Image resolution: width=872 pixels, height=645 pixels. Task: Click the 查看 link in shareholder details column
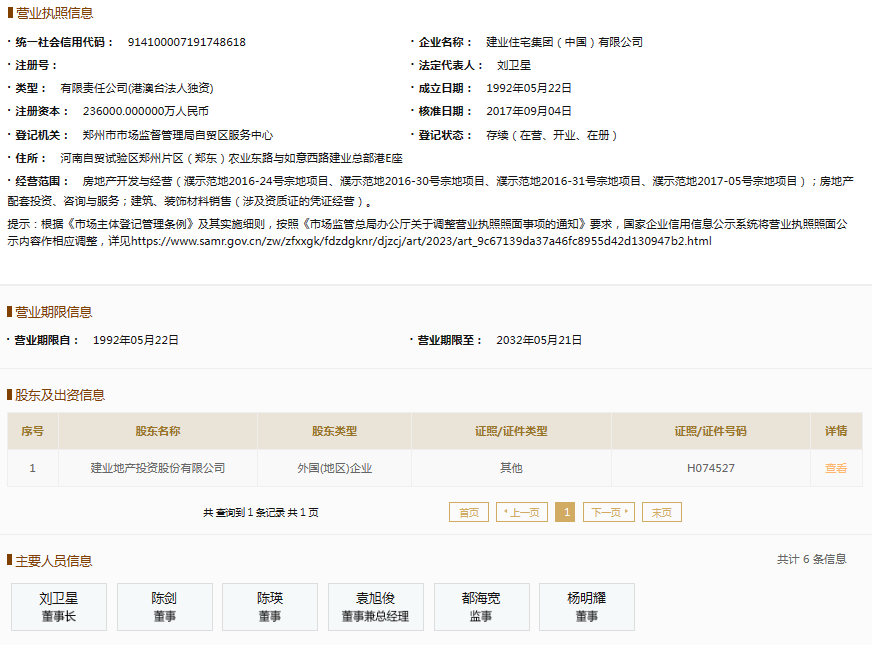coord(835,467)
